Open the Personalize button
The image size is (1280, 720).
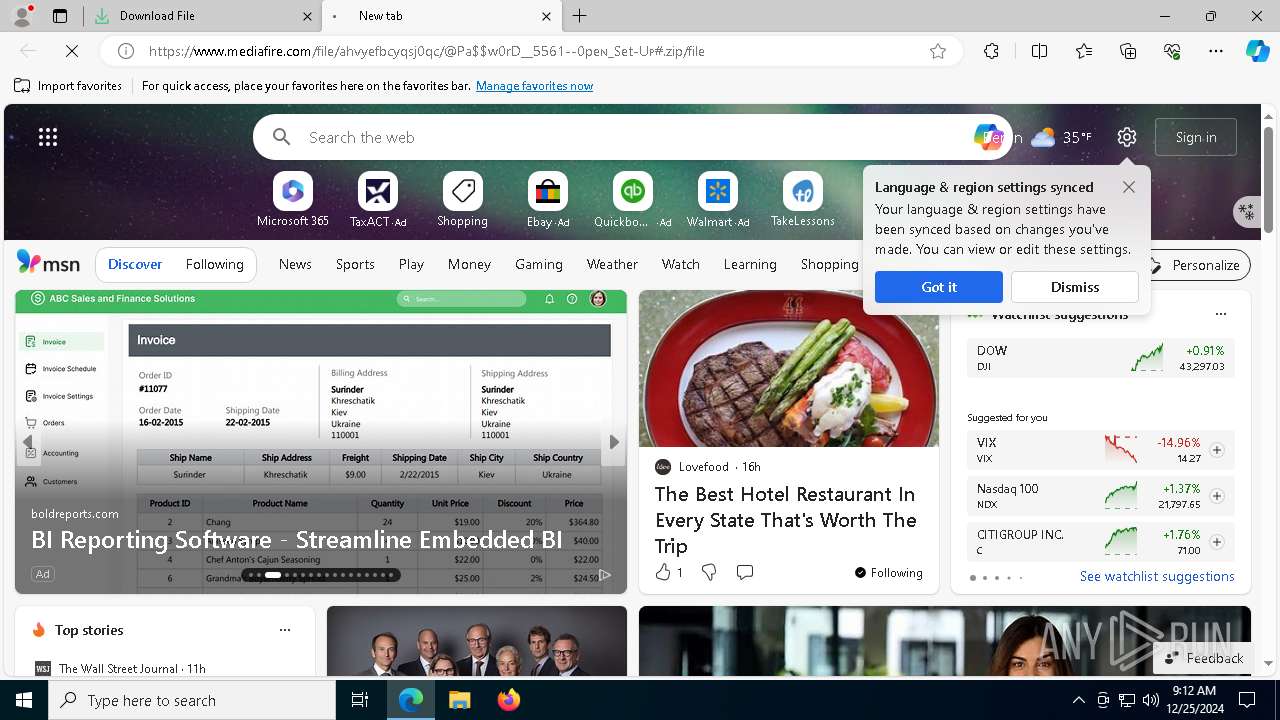click(1195, 265)
